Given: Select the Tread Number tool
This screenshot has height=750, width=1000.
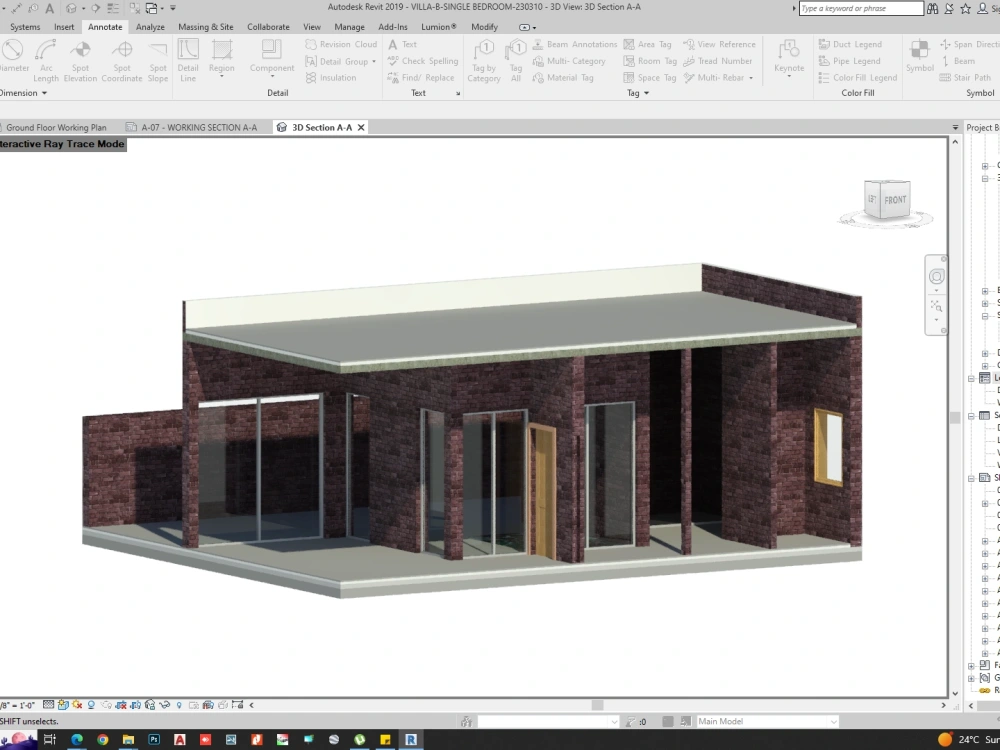Looking at the screenshot, I should pyautogui.click(x=717, y=61).
